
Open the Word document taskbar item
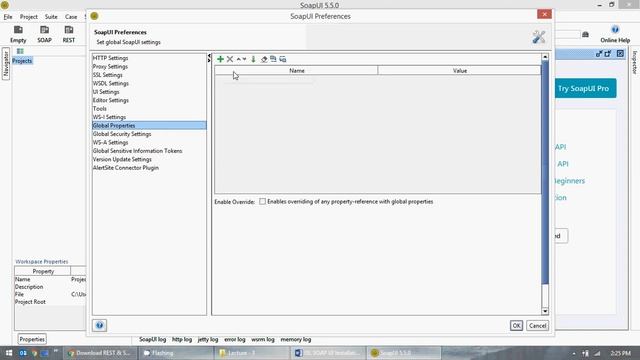coord(327,353)
